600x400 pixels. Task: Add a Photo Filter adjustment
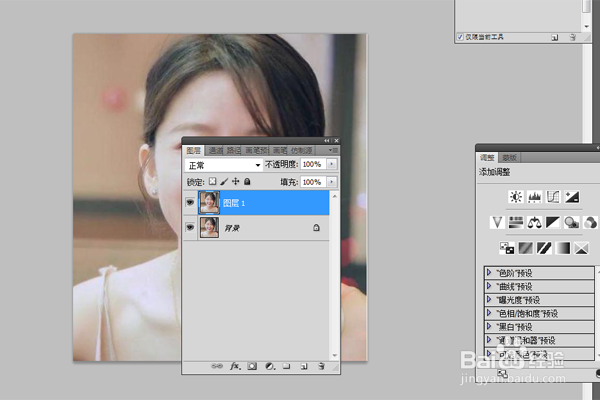coord(572,222)
